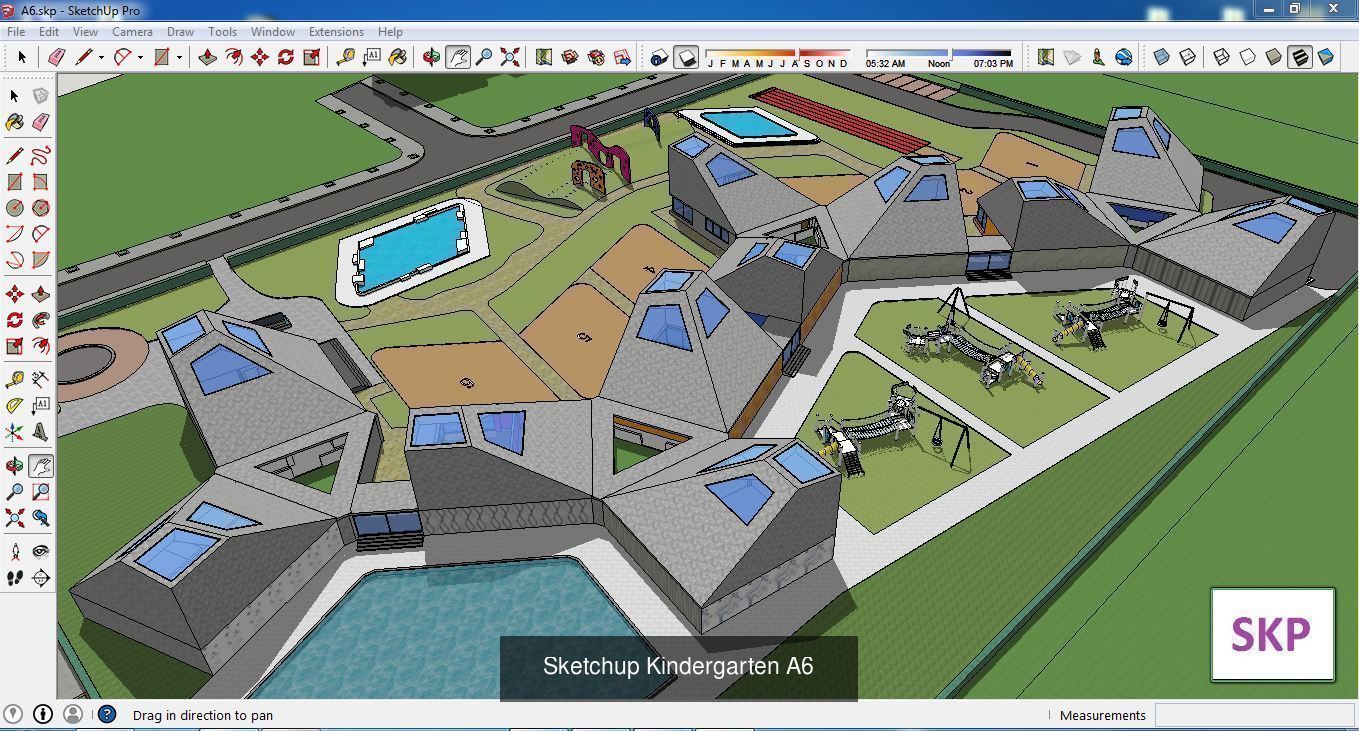Open the Edit menu
The height and width of the screenshot is (731, 1359).
(x=49, y=32)
